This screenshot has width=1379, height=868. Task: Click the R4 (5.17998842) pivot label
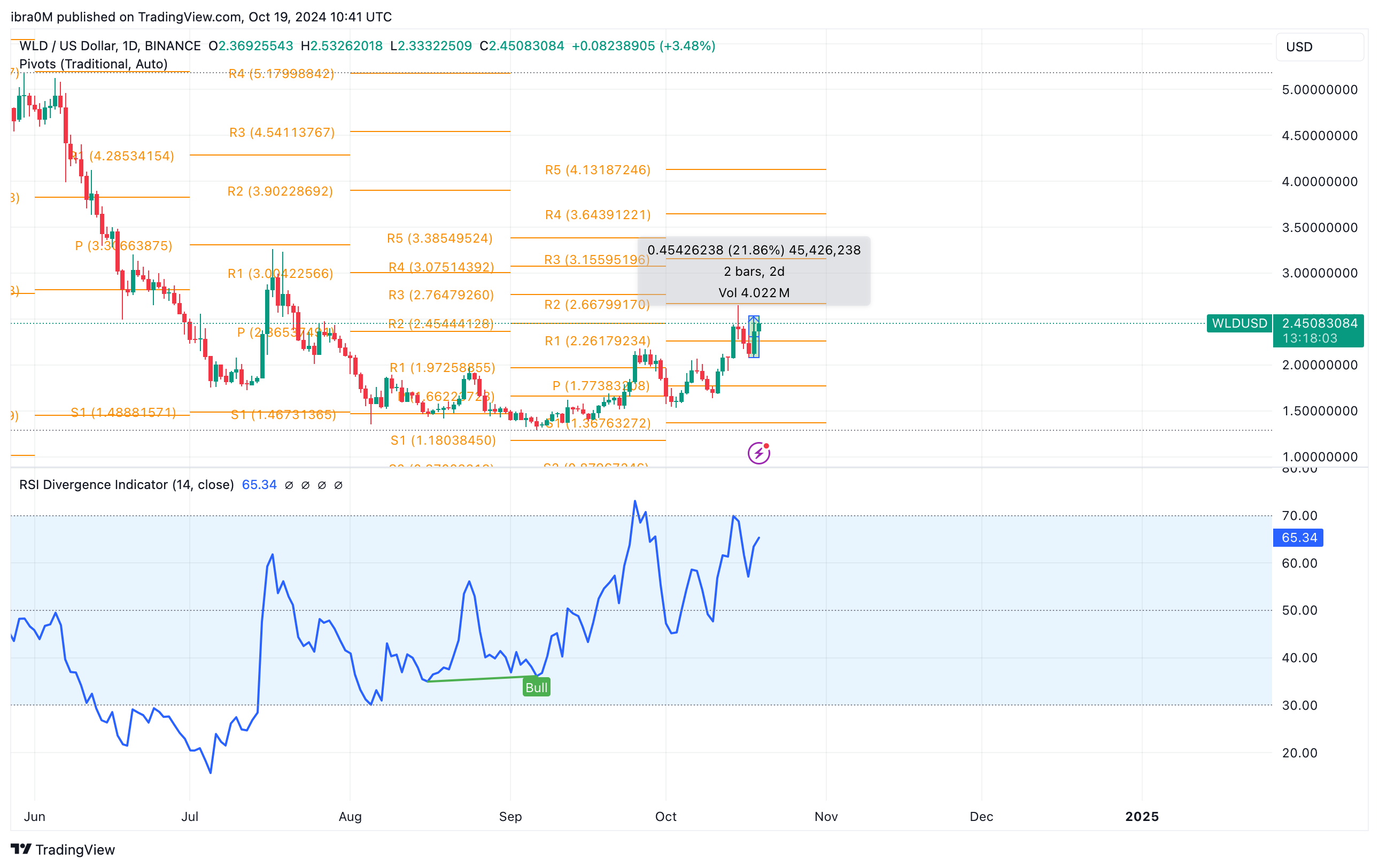281,73
